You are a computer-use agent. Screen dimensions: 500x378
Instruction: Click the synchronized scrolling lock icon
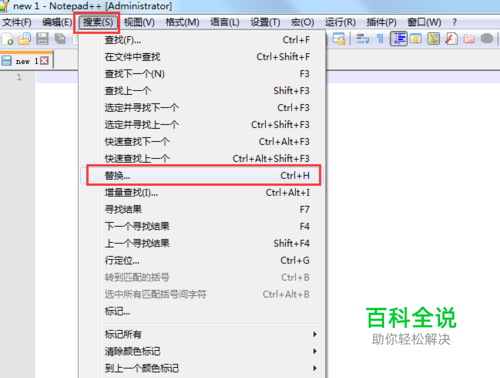339,39
